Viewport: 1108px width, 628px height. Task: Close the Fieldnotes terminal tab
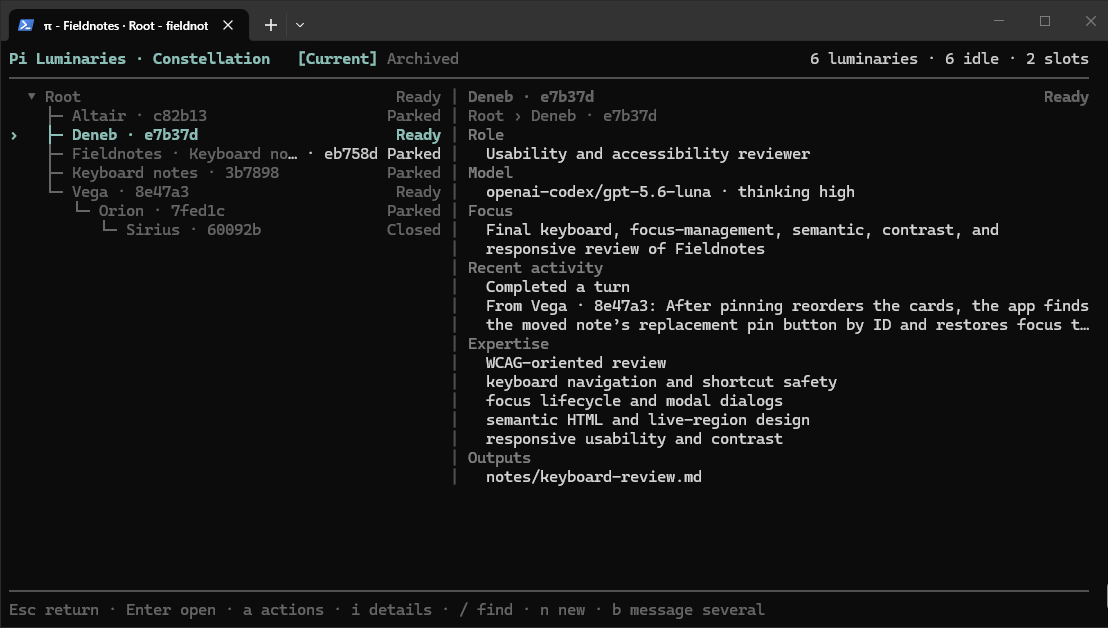(x=228, y=25)
